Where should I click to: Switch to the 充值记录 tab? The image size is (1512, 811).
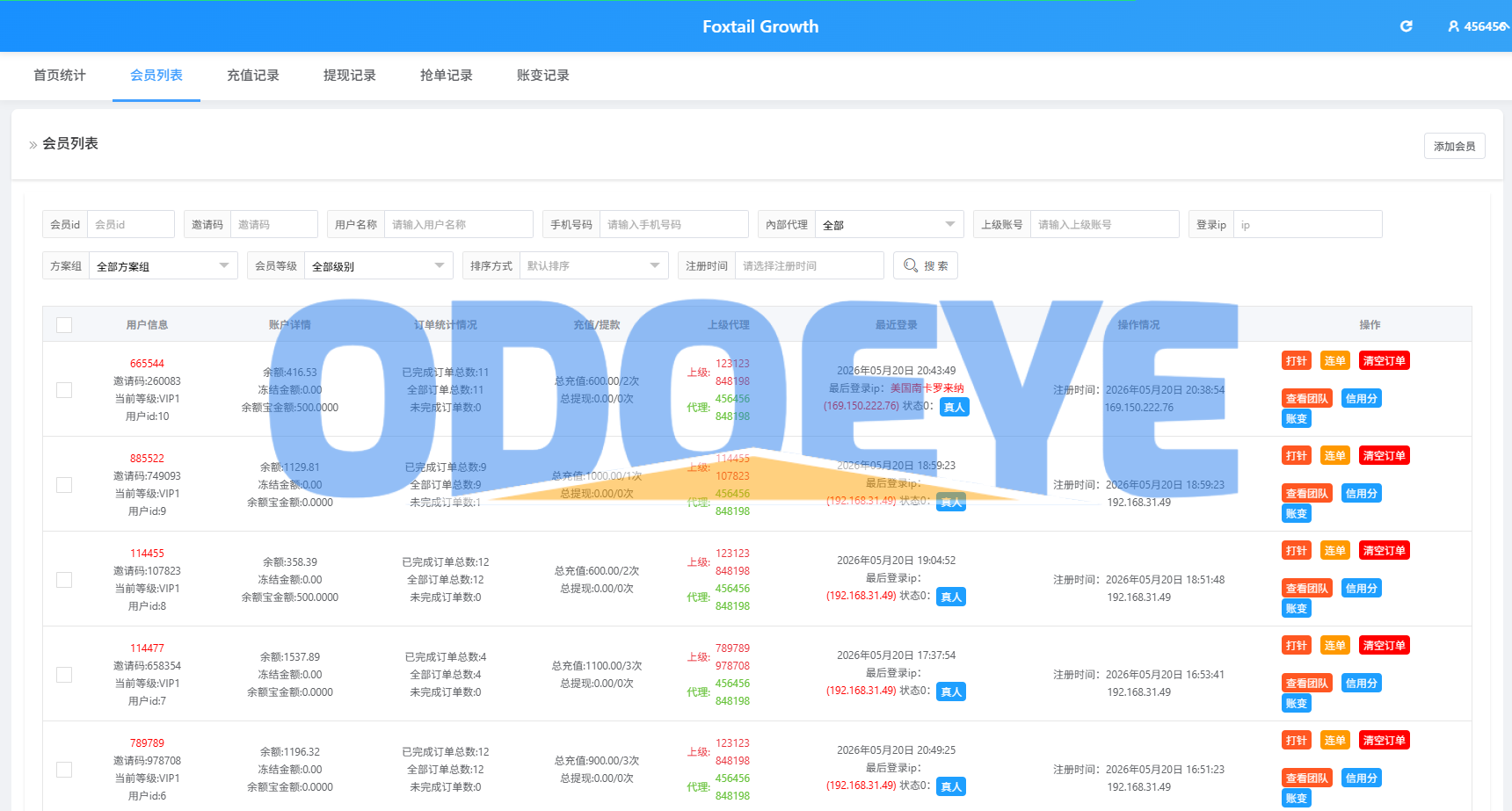point(253,76)
